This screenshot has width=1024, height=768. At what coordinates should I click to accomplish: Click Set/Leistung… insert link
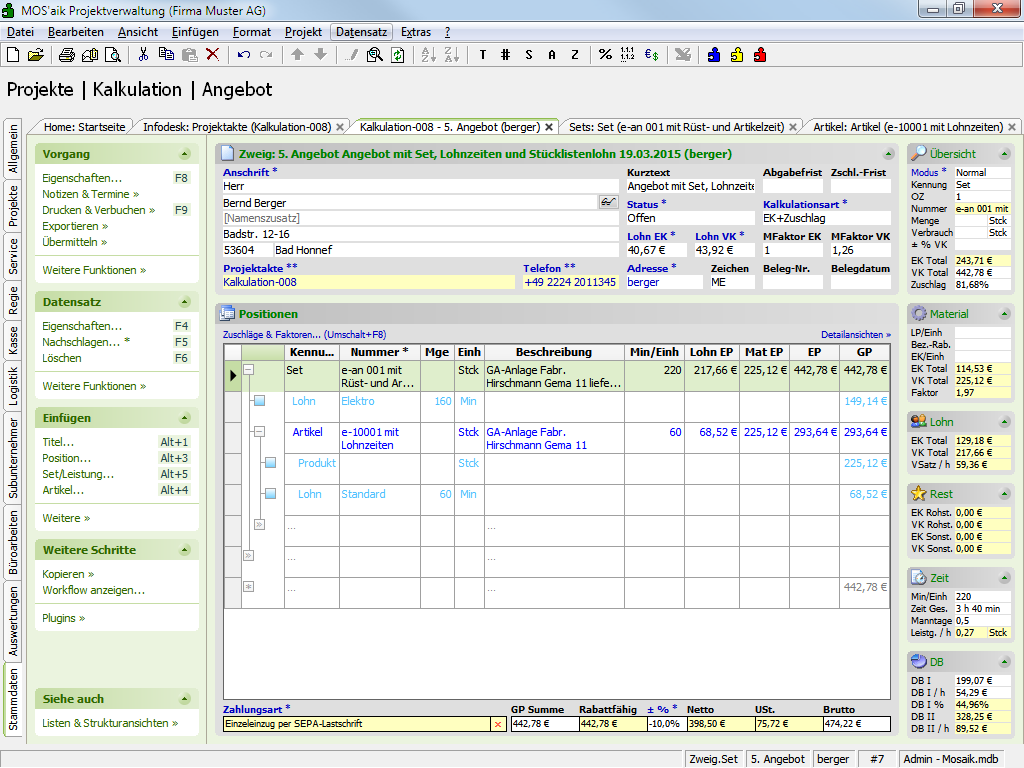(78, 474)
